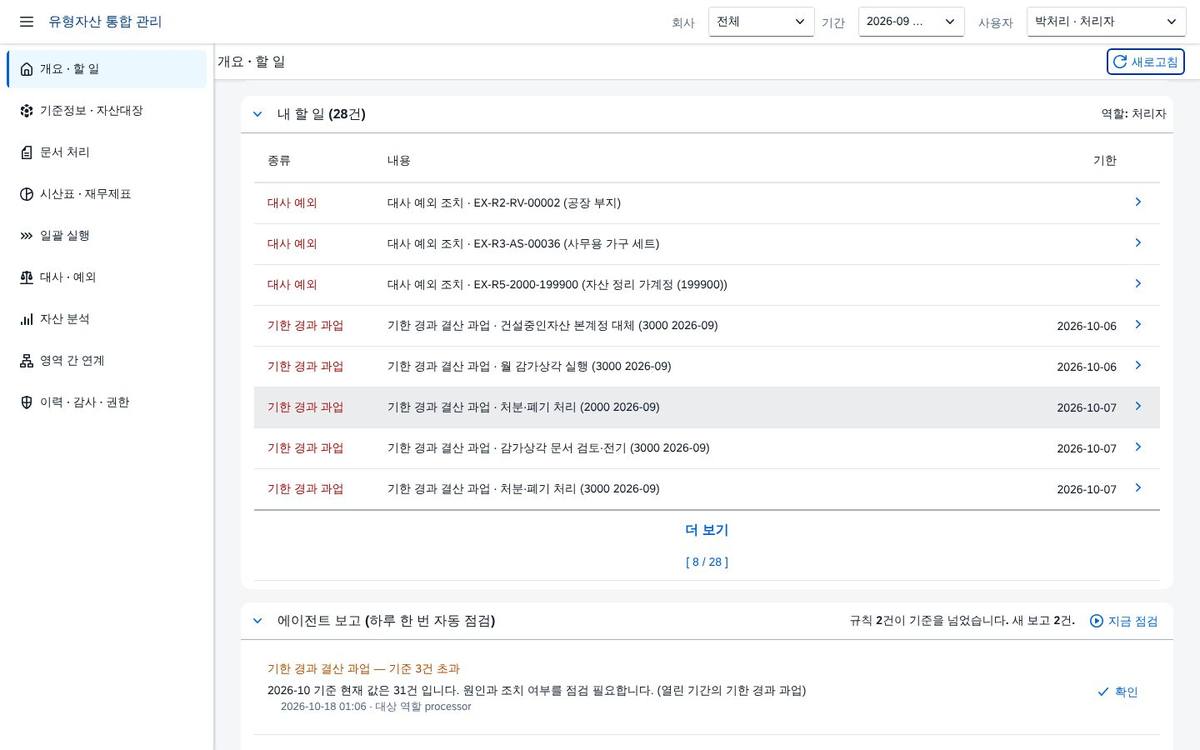This screenshot has width=1200, height=750.
Task: Click the checkmark icon beside 확인
Action: click(1103, 692)
